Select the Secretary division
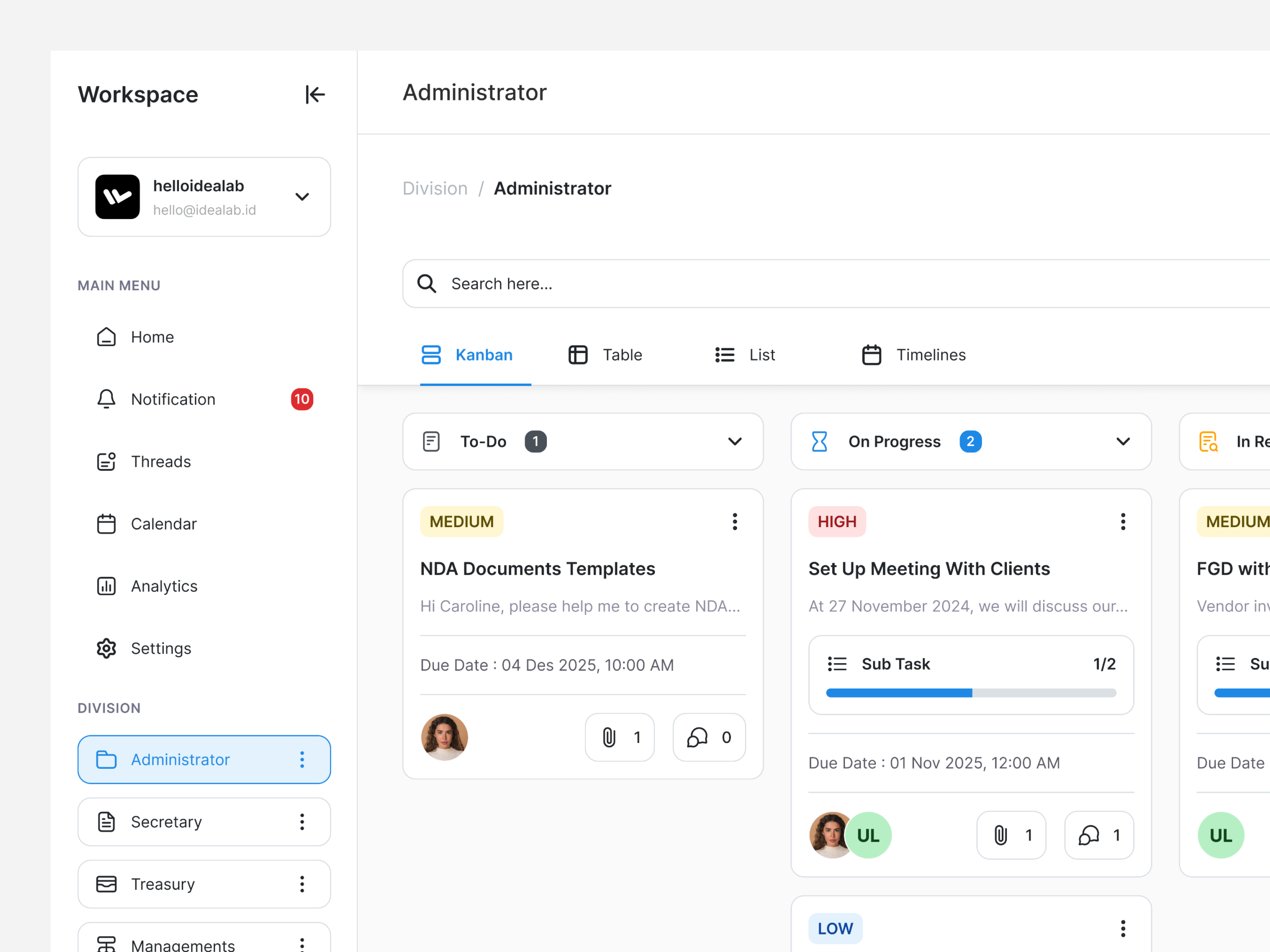The height and width of the screenshot is (952, 1270). [x=204, y=822]
